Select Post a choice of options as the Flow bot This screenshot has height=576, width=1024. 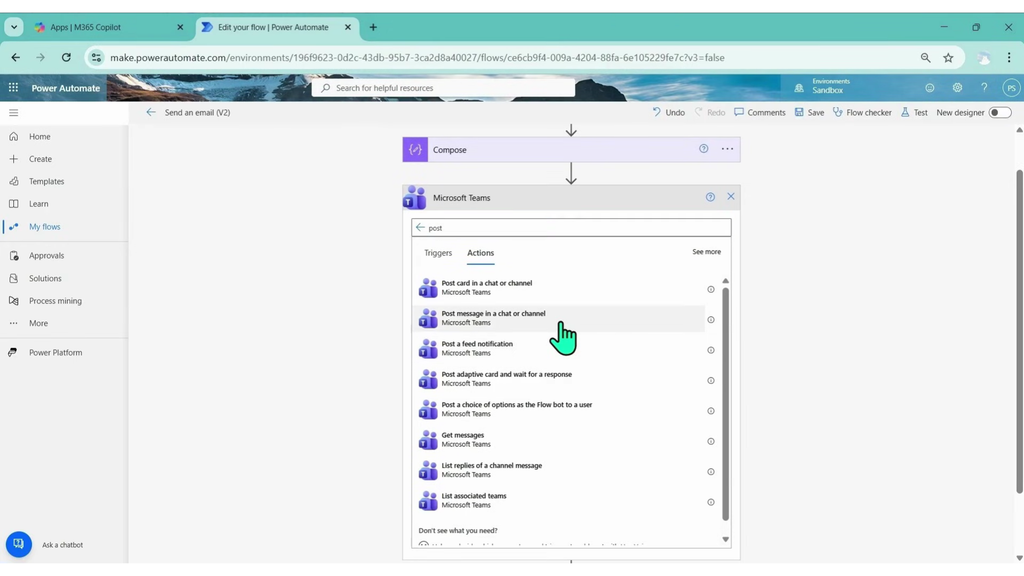click(558, 409)
